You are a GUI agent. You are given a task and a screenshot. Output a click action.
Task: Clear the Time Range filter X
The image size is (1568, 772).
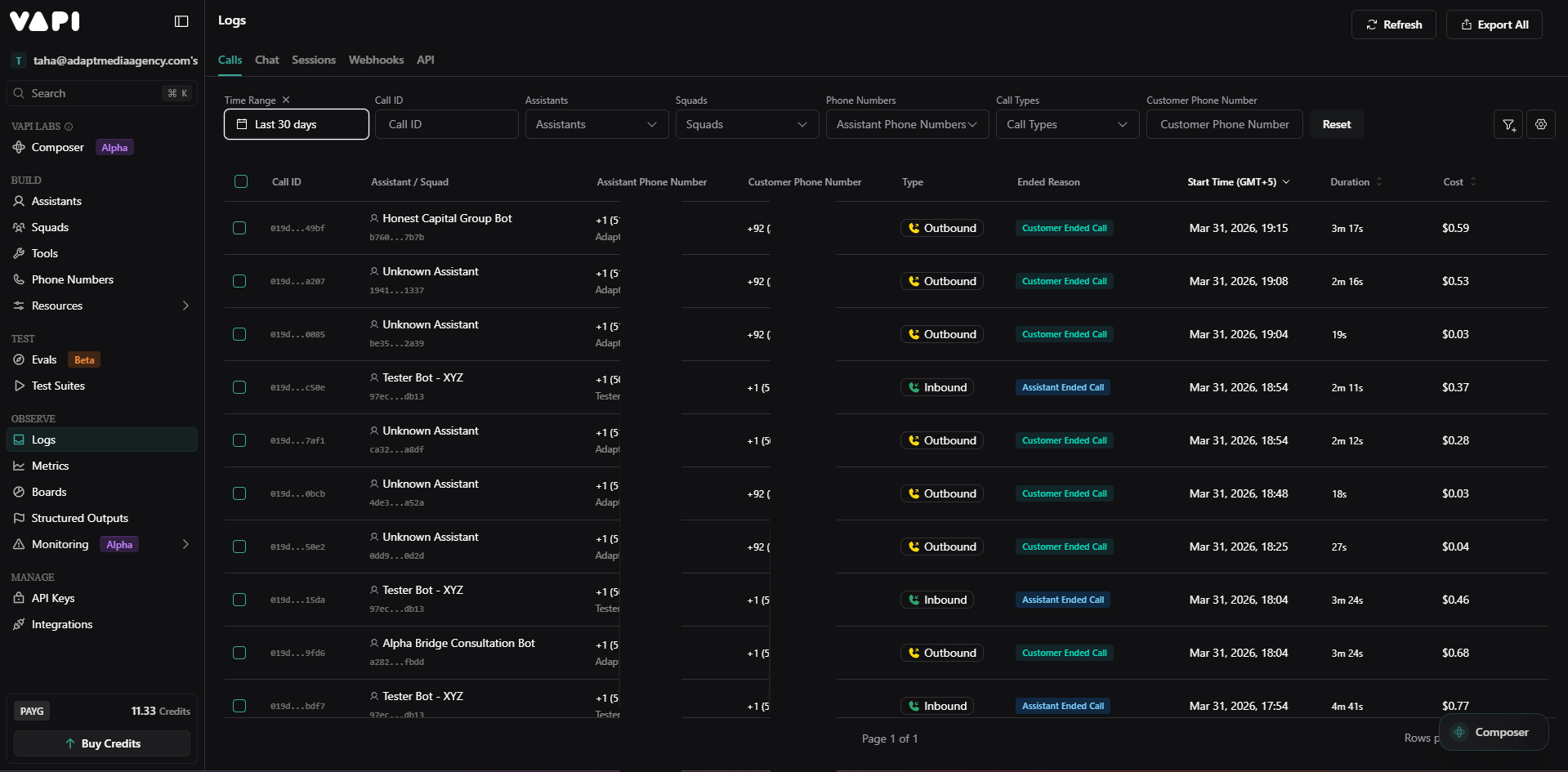point(286,100)
